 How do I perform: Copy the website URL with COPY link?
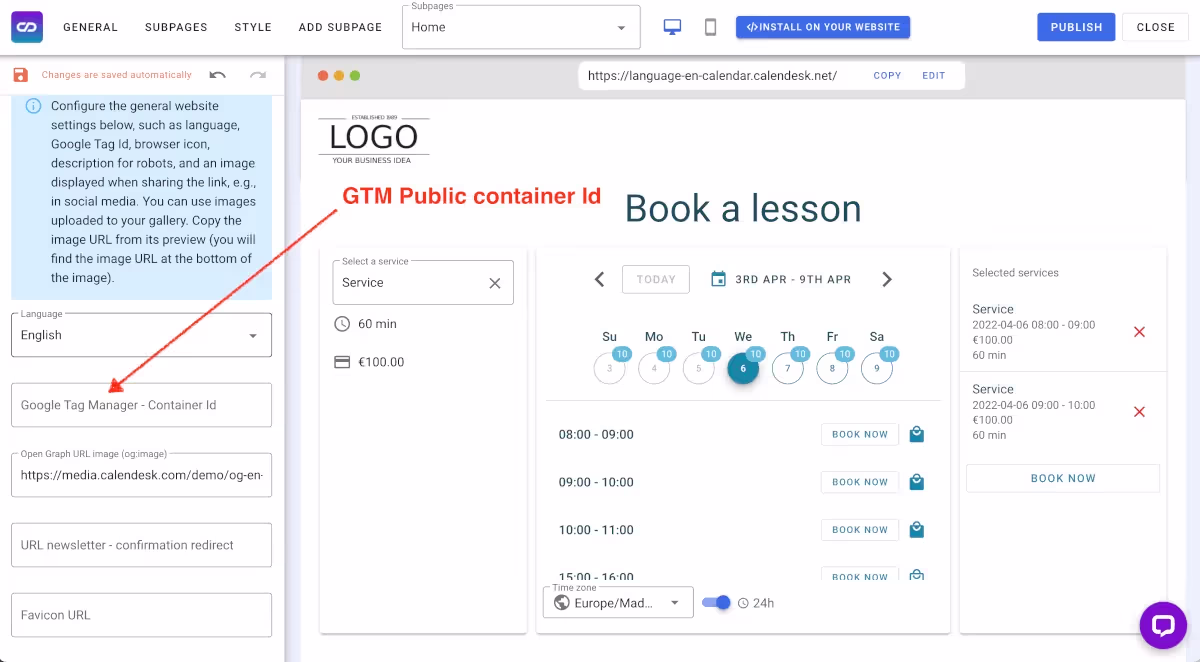tap(886, 75)
